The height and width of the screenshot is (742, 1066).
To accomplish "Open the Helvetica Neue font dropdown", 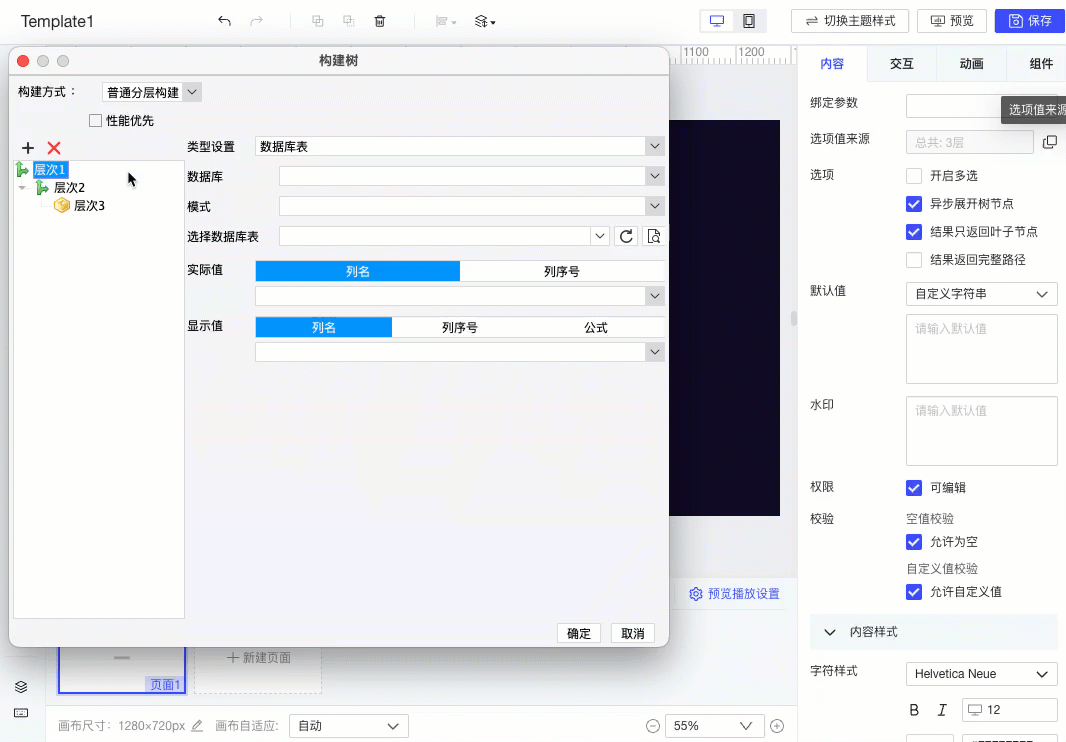I will [x=981, y=674].
